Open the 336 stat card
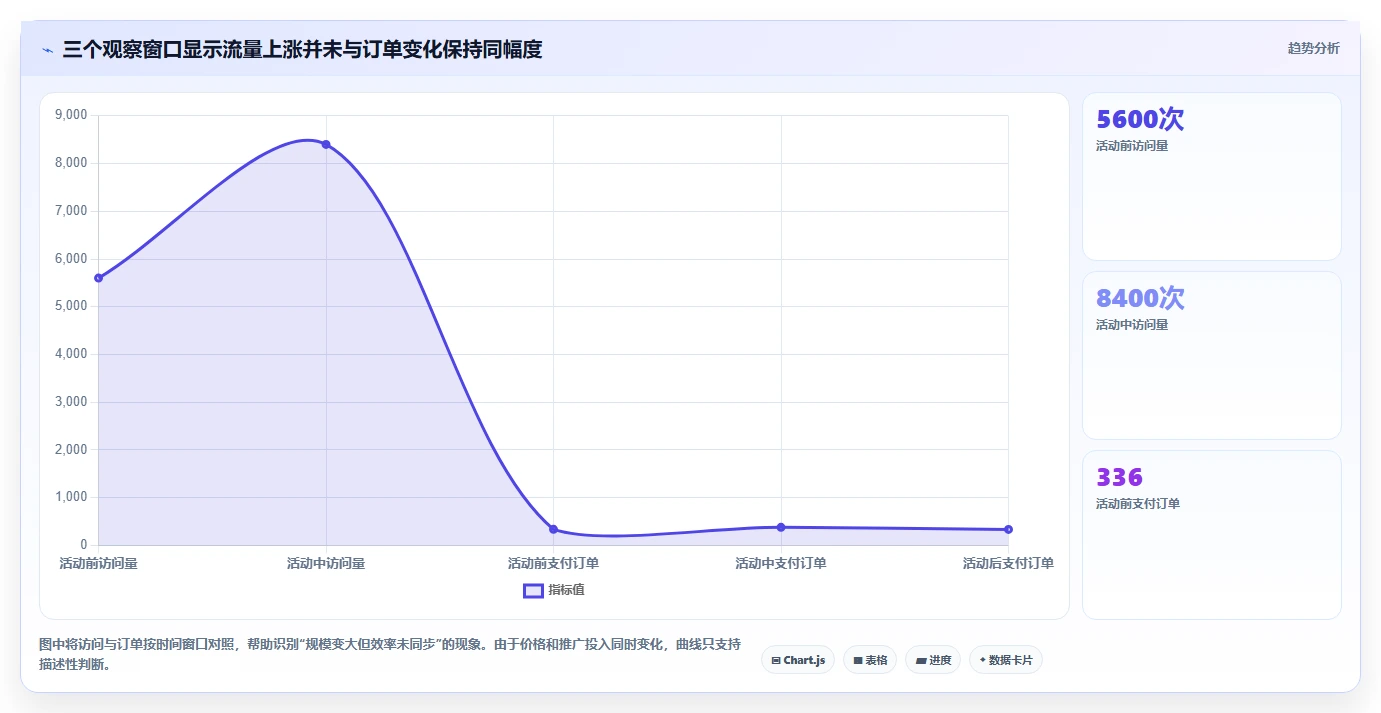The height and width of the screenshot is (713, 1381). tap(1211, 535)
